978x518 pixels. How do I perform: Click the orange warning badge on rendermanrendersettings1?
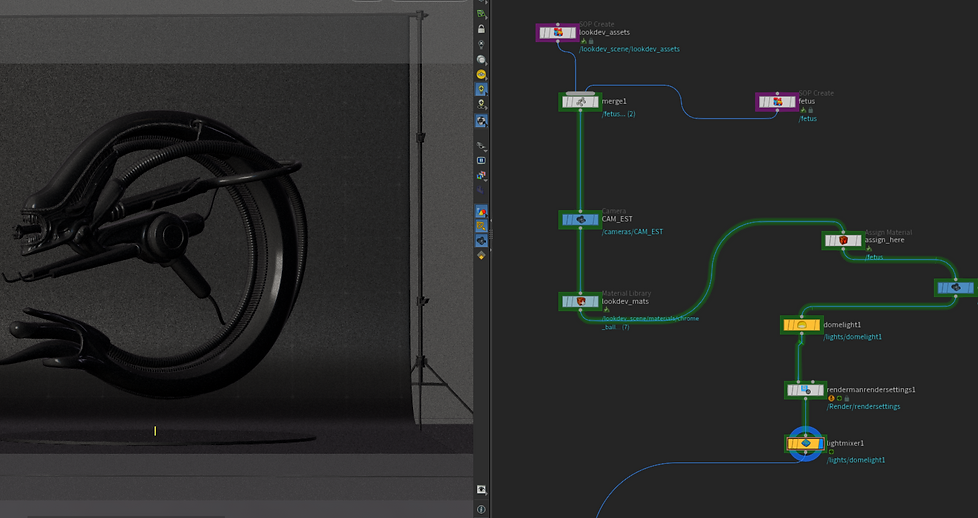pos(831,398)
